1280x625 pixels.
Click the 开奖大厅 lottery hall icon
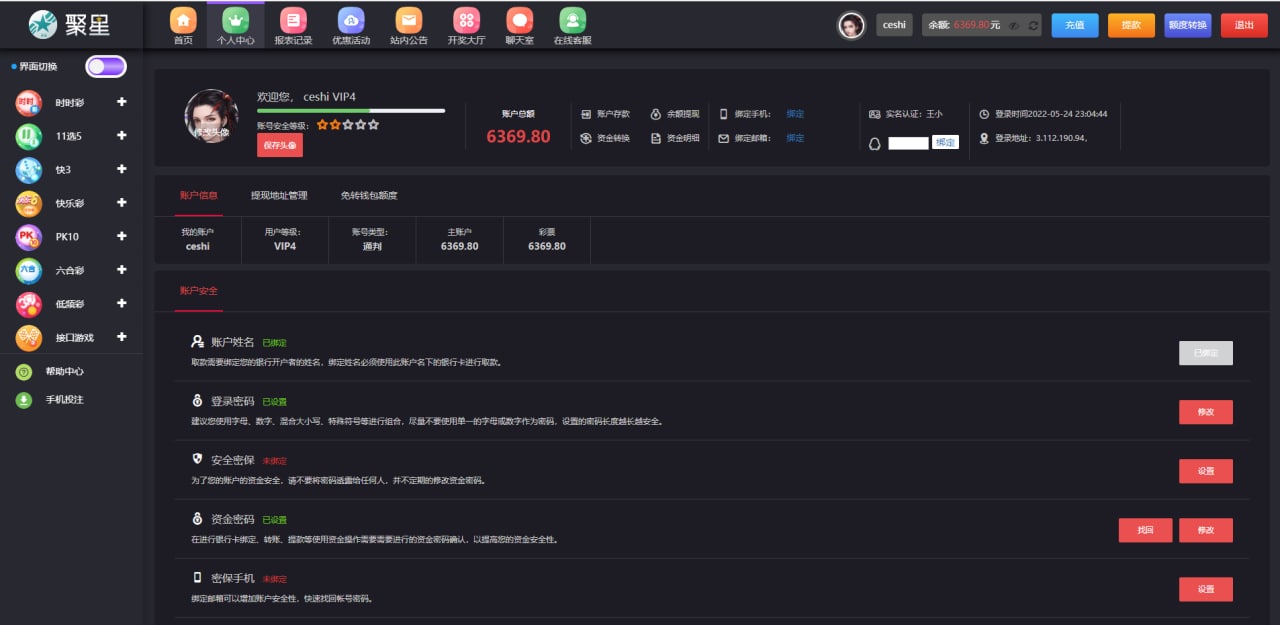click(466, 20)
